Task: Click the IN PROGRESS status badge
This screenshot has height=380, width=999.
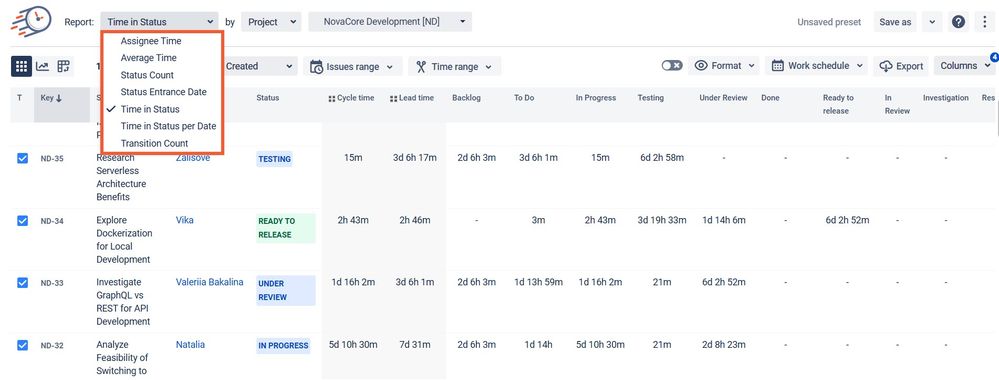Action: point(284,346)
